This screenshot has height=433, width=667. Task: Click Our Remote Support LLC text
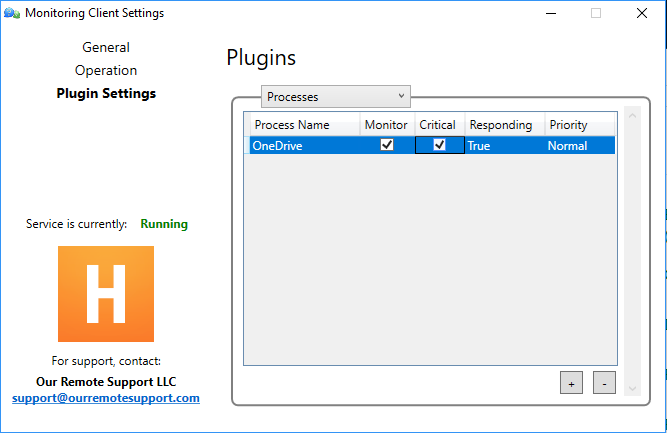pyautogui.click(x=106, y=382)
